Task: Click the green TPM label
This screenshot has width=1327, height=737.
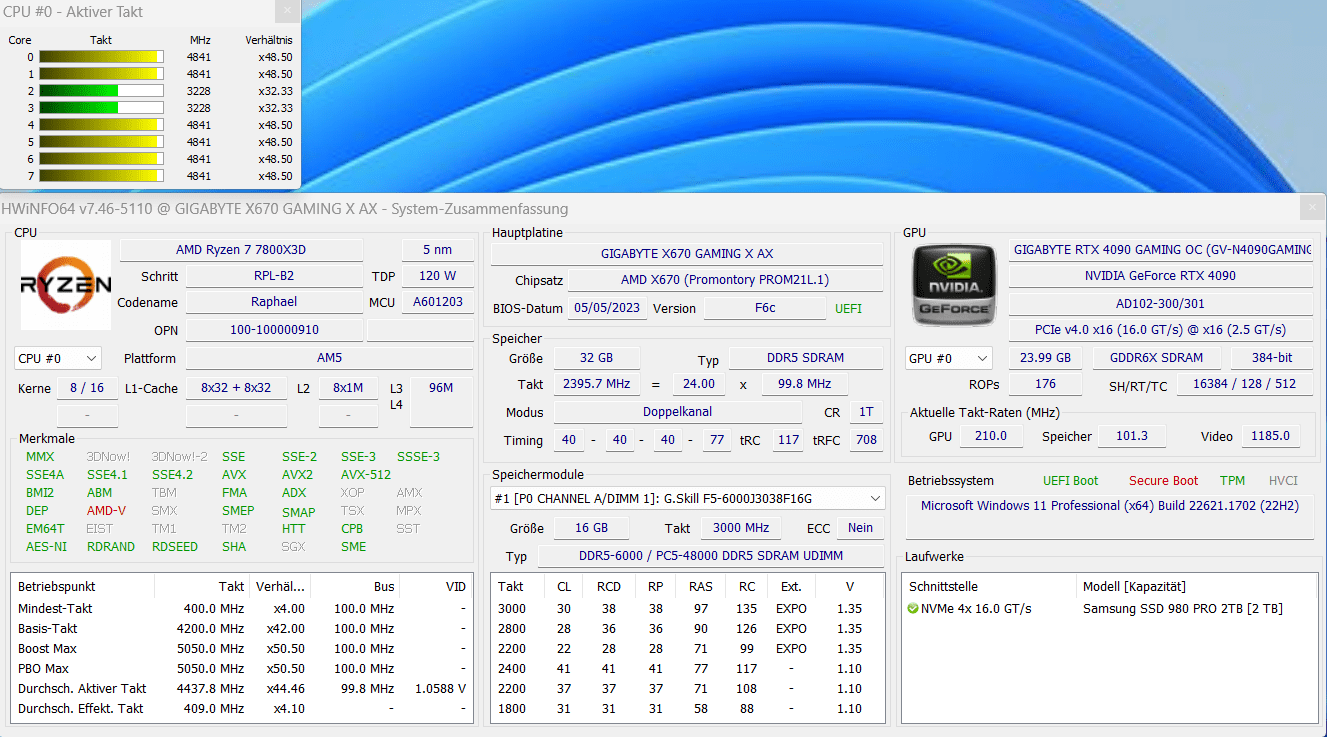Action: pyautogui.click(x=1232, y=481)
